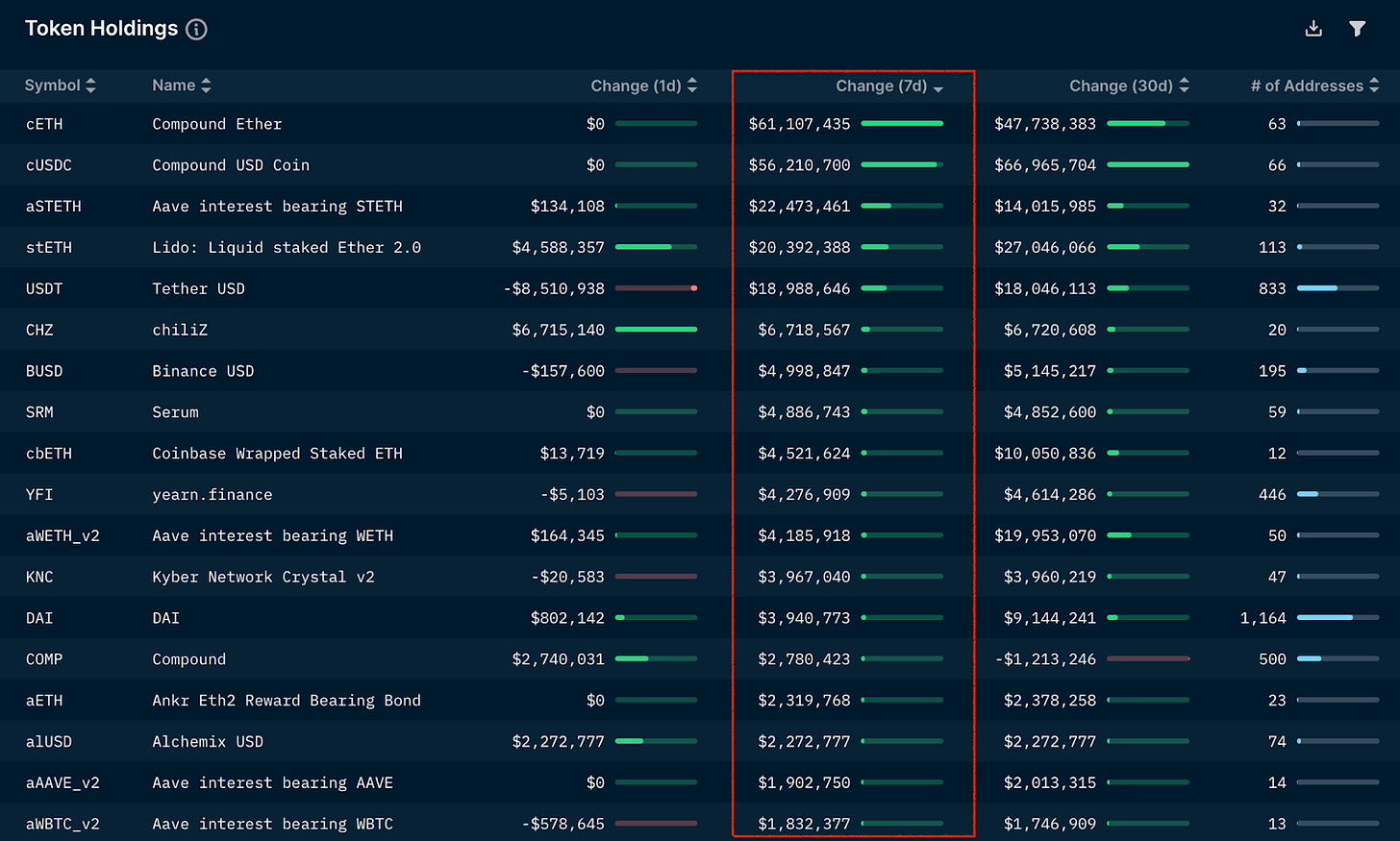Open Lido: Liquid staked Ether 2.0
1400x841 pixels.
[287, 248]
